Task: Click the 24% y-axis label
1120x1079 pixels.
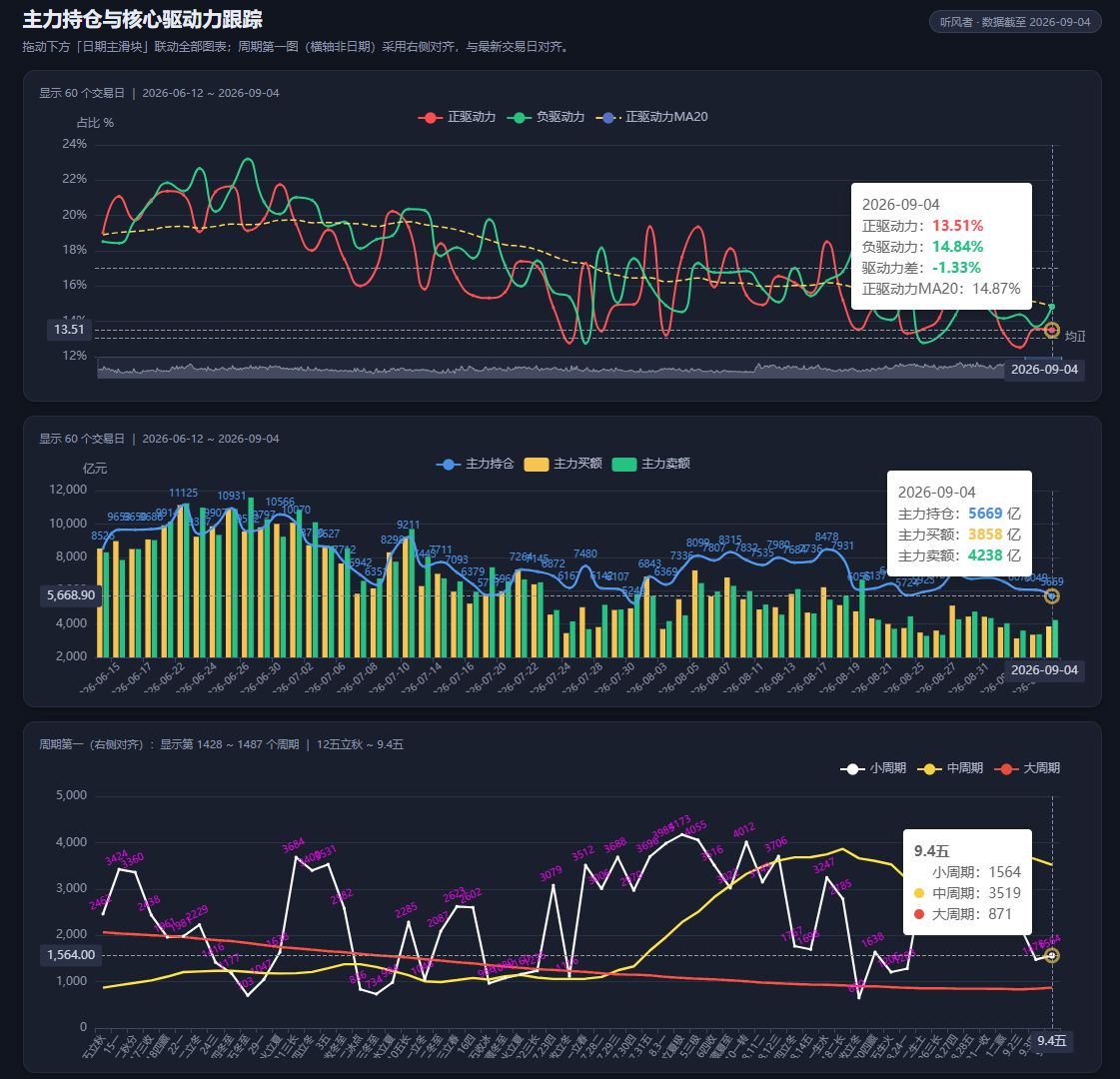Action: click(x=74, y=144)
